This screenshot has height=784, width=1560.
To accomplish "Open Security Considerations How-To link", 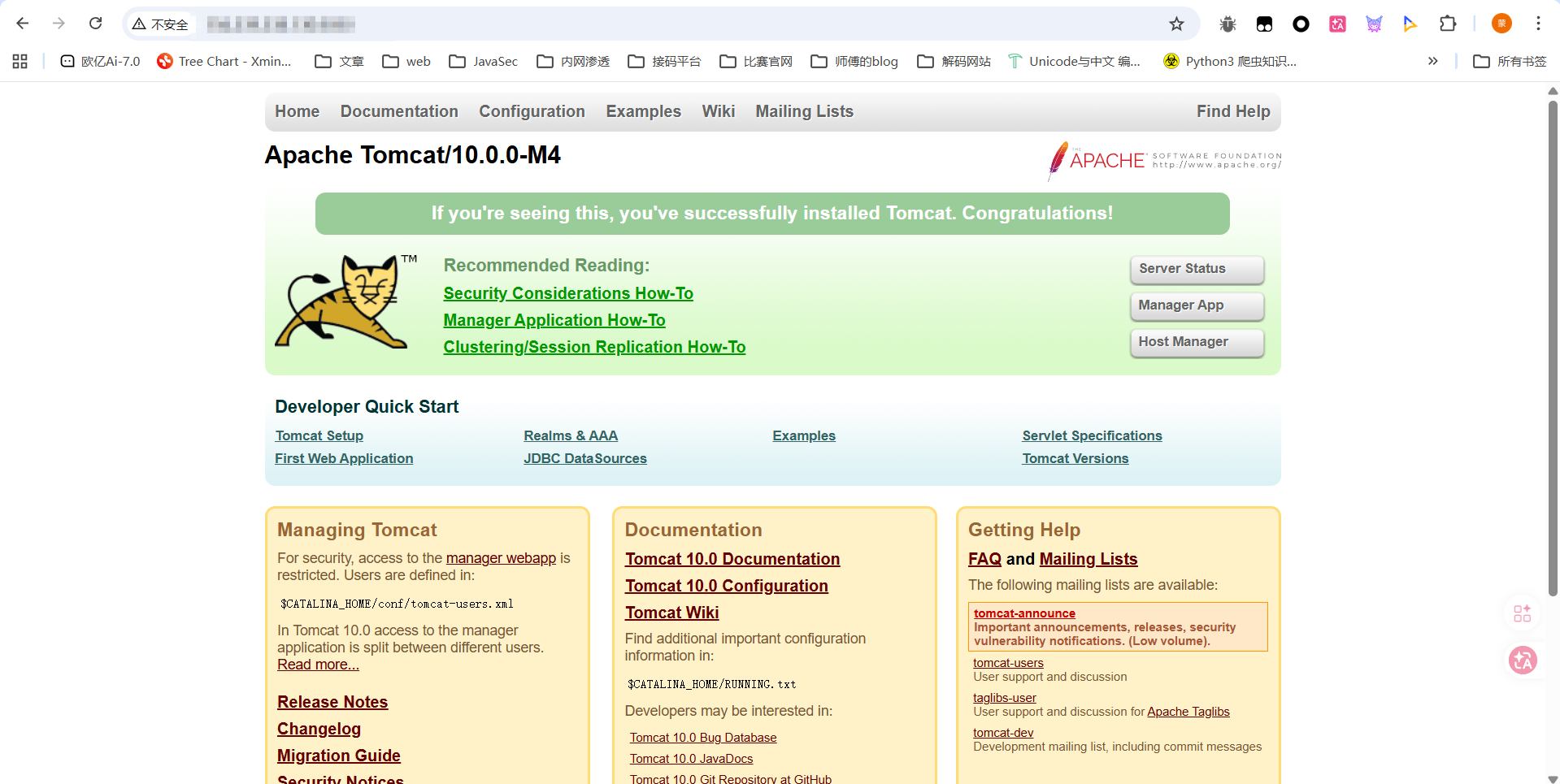I will [568, 293].
